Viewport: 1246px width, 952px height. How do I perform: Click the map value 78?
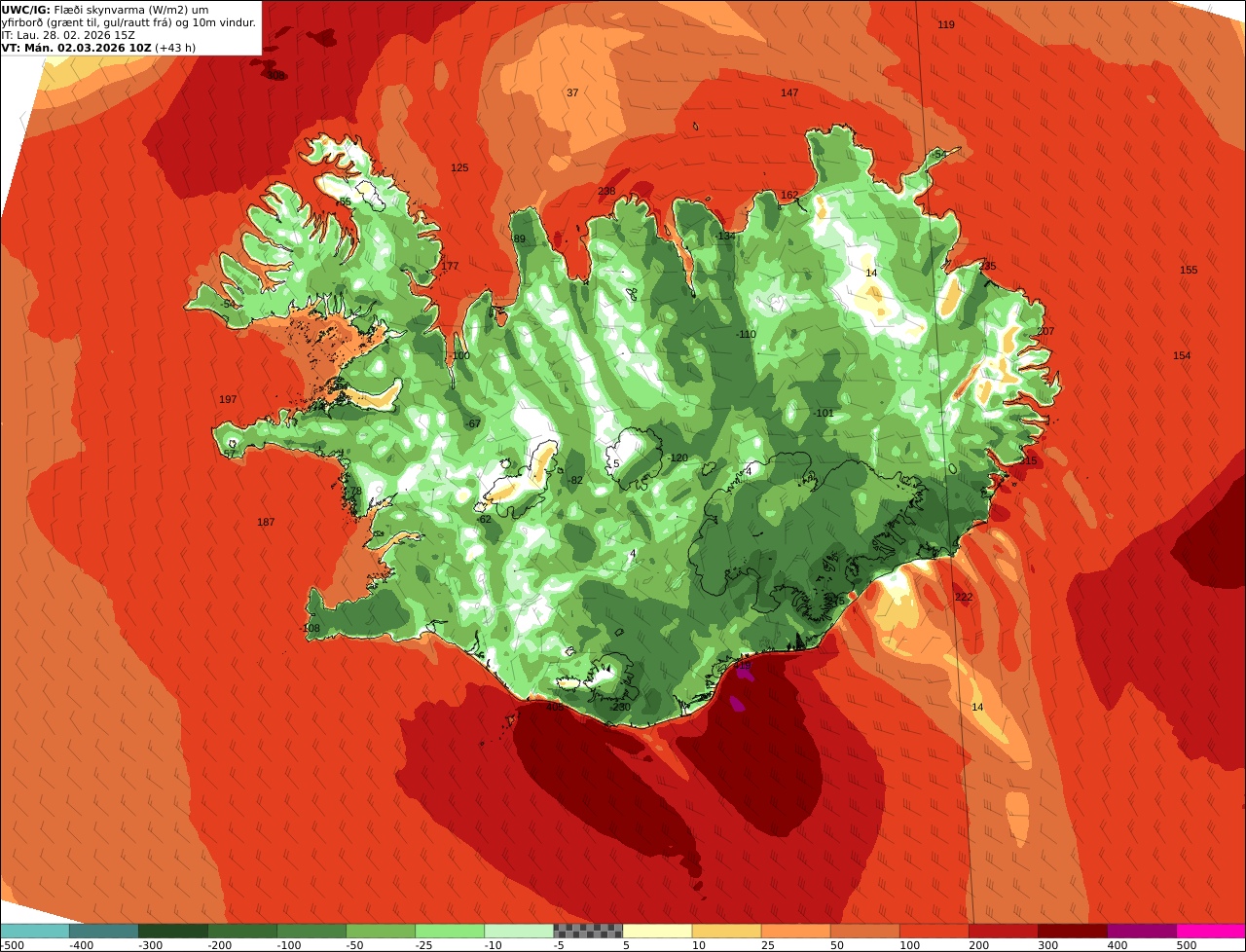click(355, 491)
